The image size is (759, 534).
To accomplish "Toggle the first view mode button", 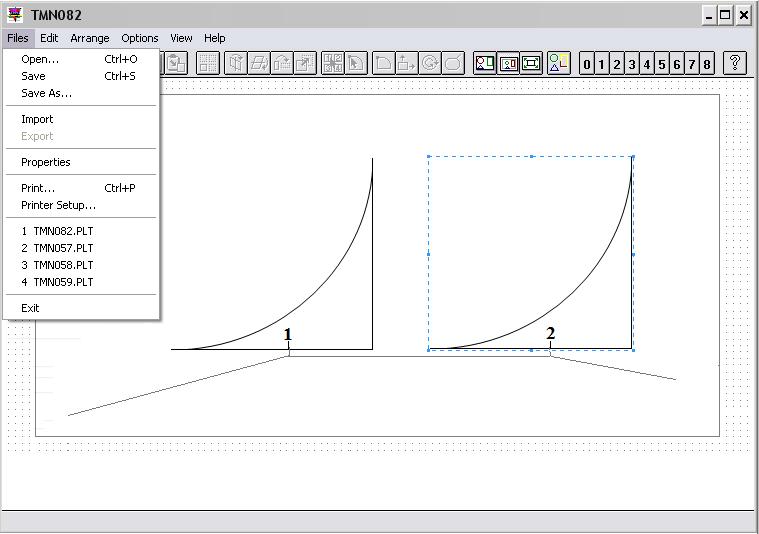I will (x=485, y=63).
